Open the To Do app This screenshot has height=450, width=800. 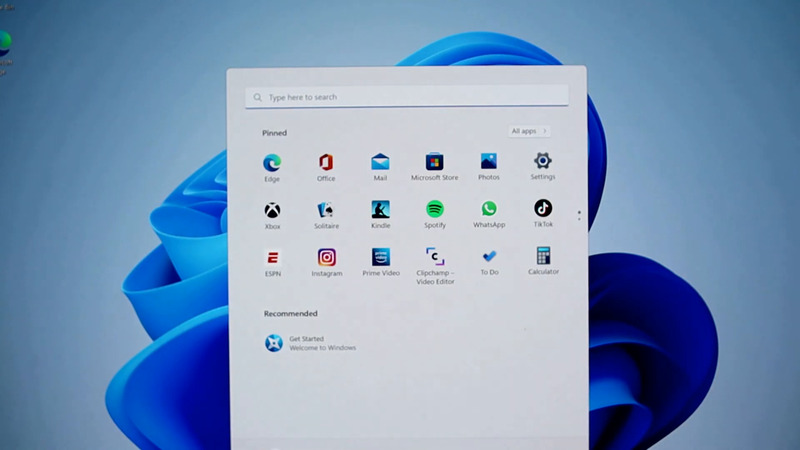[489, 257]
